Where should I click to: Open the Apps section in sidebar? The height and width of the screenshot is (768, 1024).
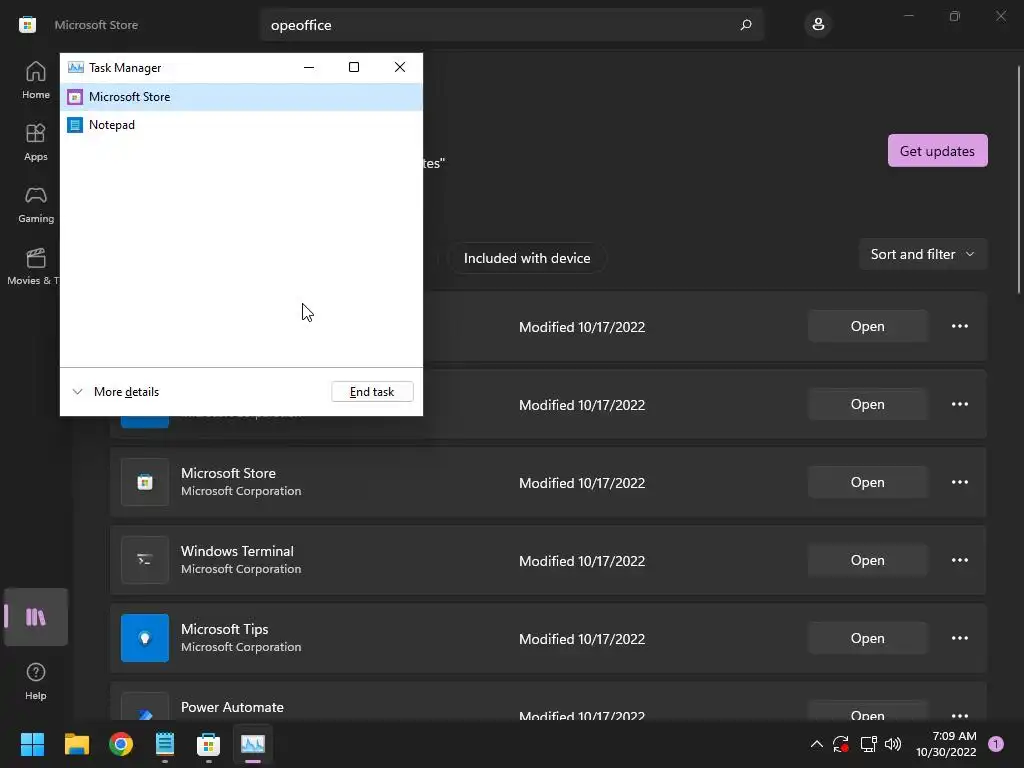click(35, 142)
